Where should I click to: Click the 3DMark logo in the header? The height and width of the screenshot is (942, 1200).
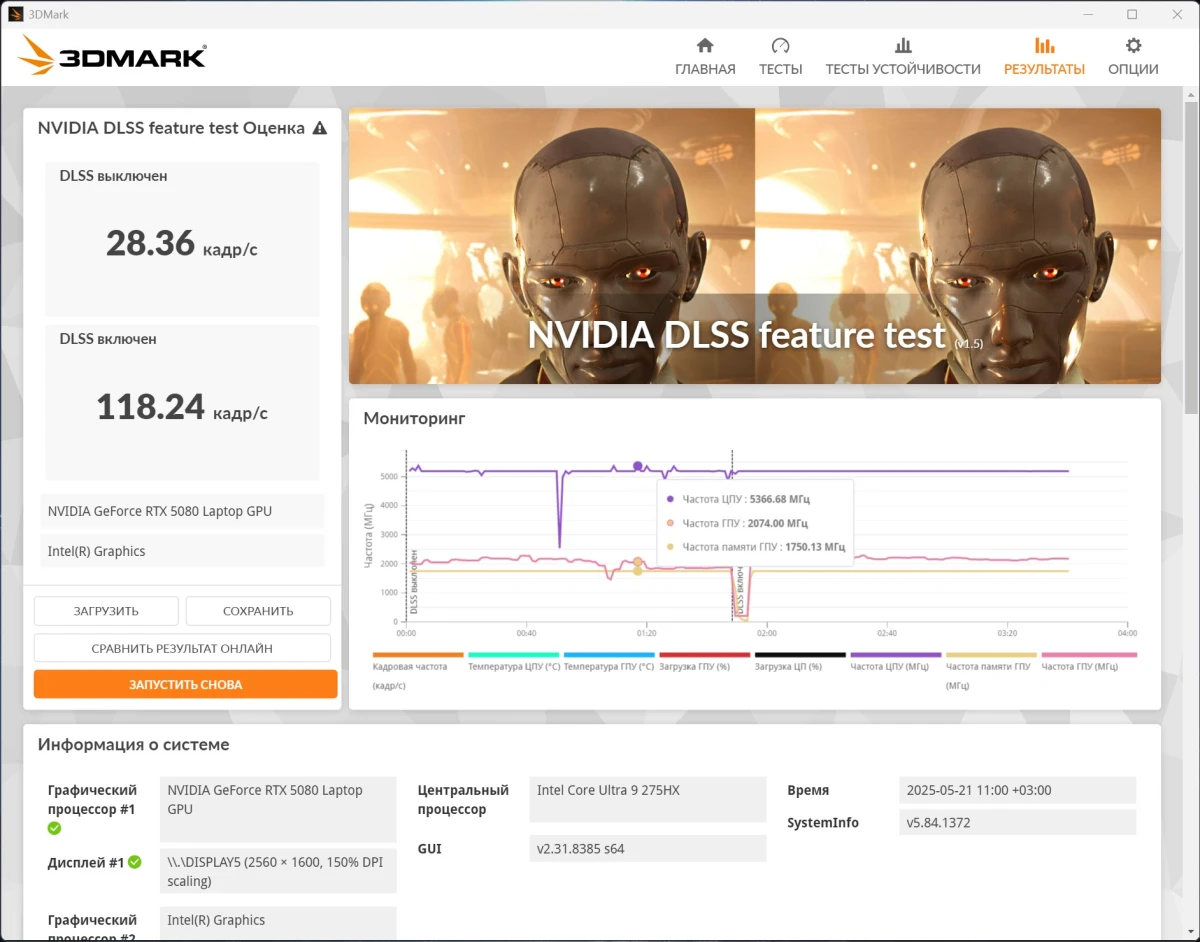pyautogui.click(x=112, y=56)
